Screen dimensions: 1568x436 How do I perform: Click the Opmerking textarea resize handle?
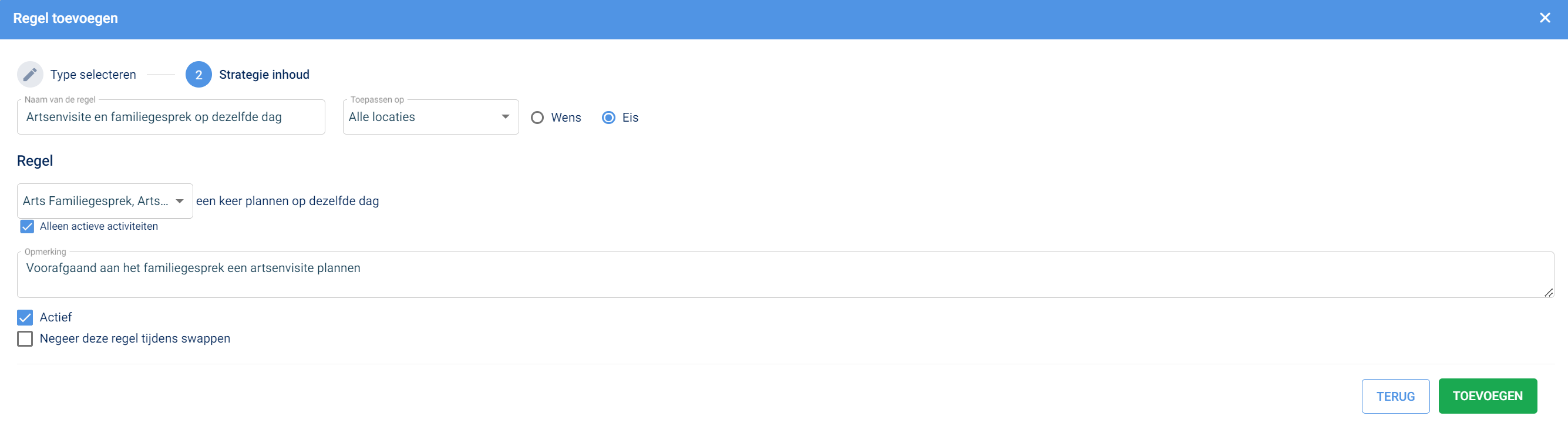tap(1548, 292)
